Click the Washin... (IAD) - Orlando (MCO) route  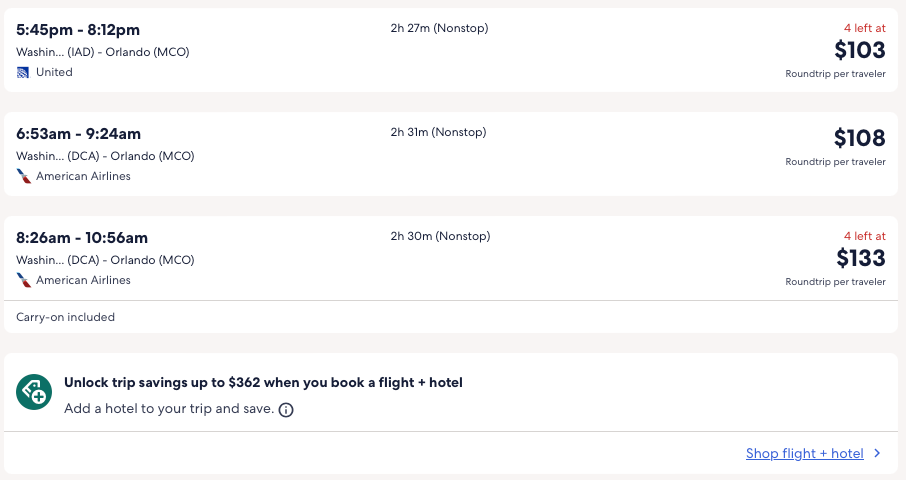[102, 52]
